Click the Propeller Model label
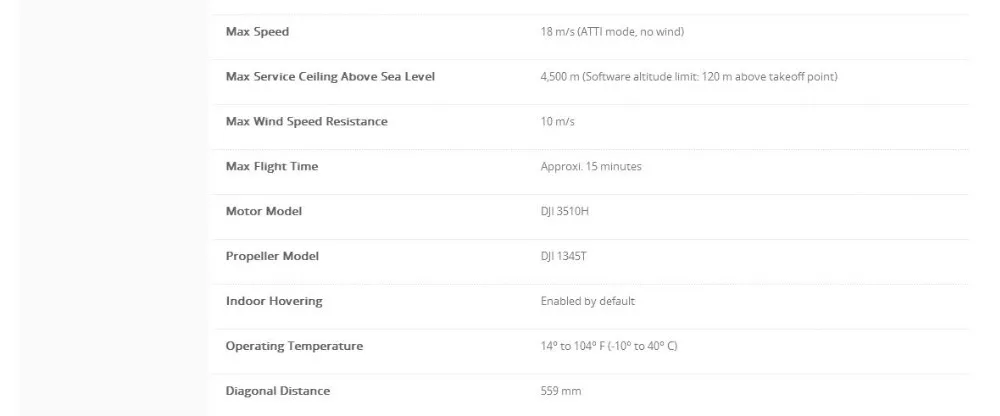This screenshot has height=416, width=1000. [272, 256]
